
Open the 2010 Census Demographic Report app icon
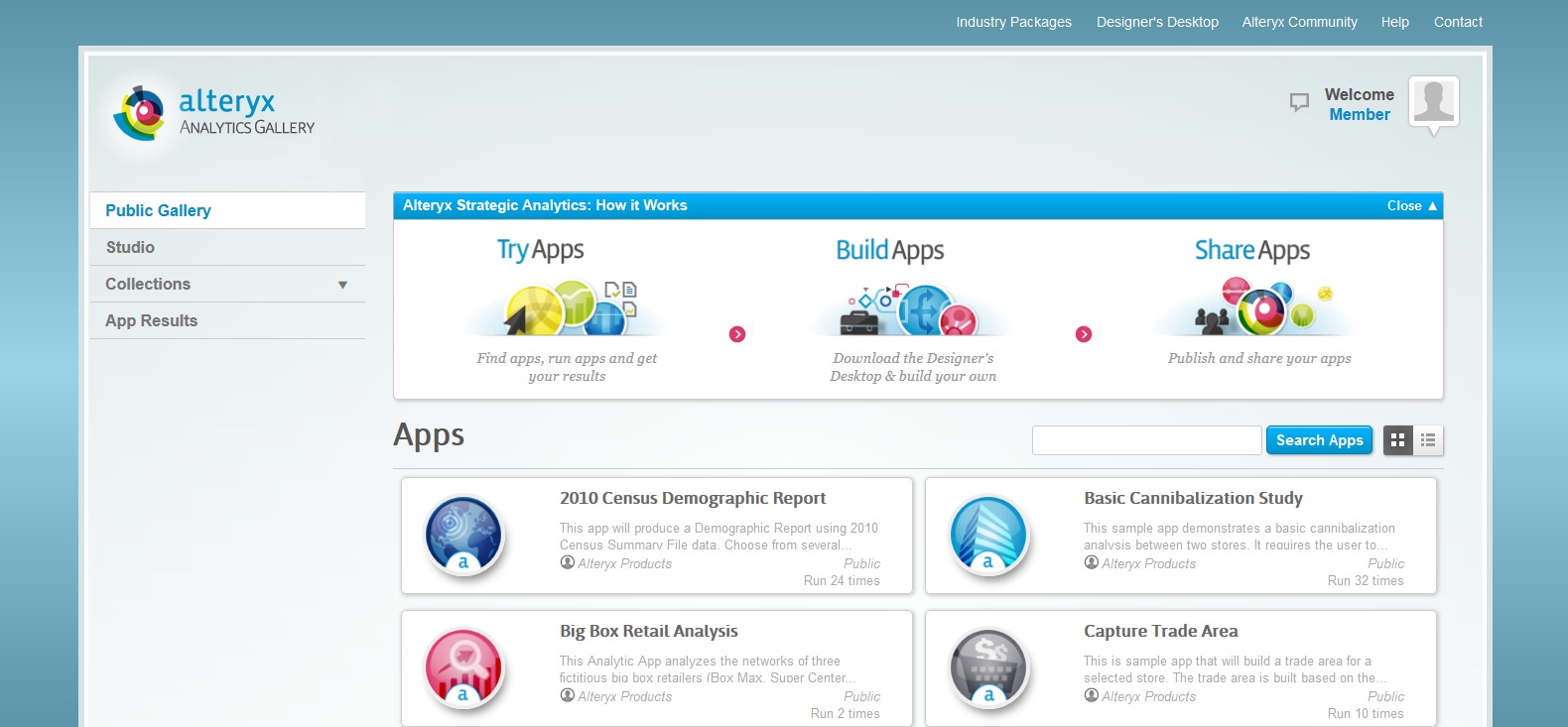pos(464,536)
